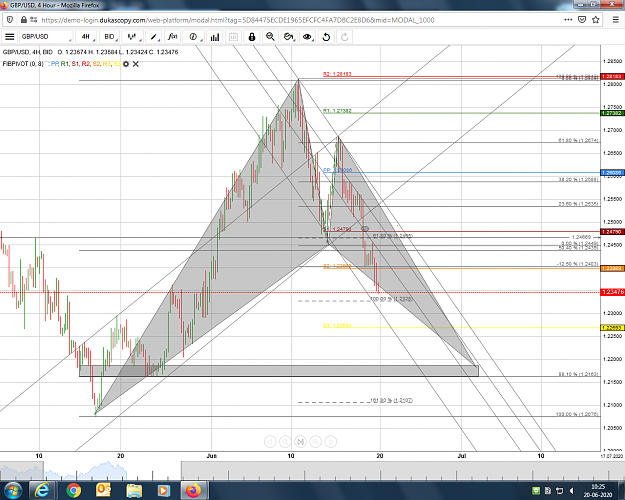
Task: Open the Windows Start menu
Action: pyautogui.click(x=12, y=490)
